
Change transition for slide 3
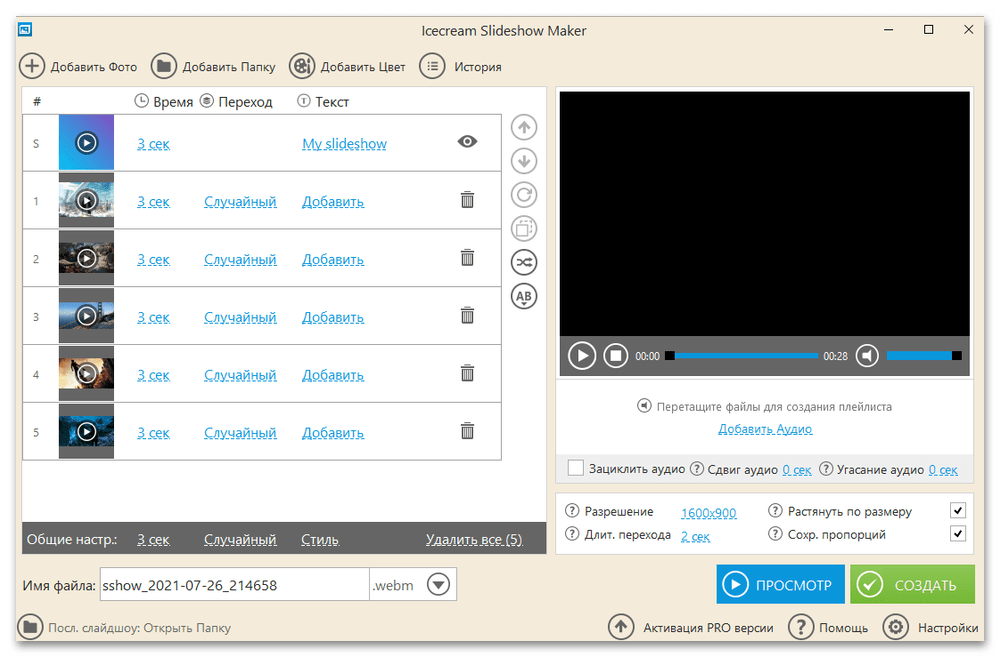(x=240, y=317)
